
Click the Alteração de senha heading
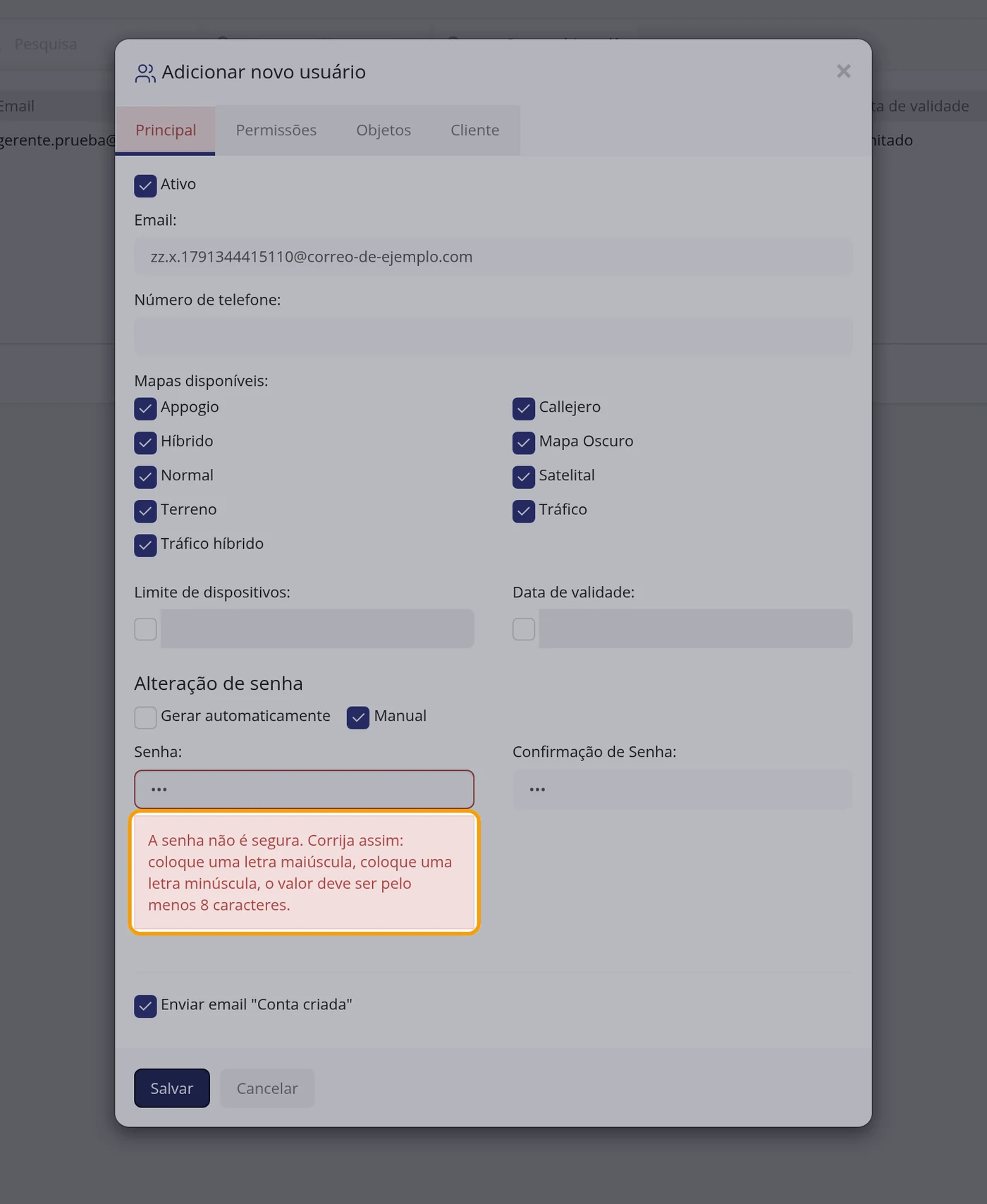[219, 683]
